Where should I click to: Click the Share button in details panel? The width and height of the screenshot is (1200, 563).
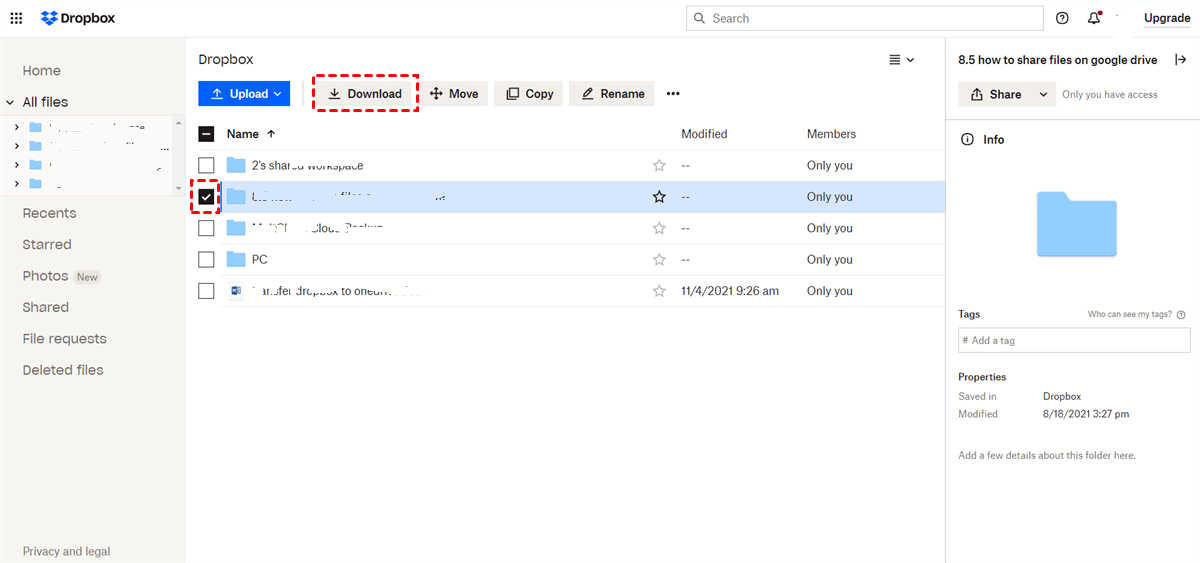tap(996, 94)
